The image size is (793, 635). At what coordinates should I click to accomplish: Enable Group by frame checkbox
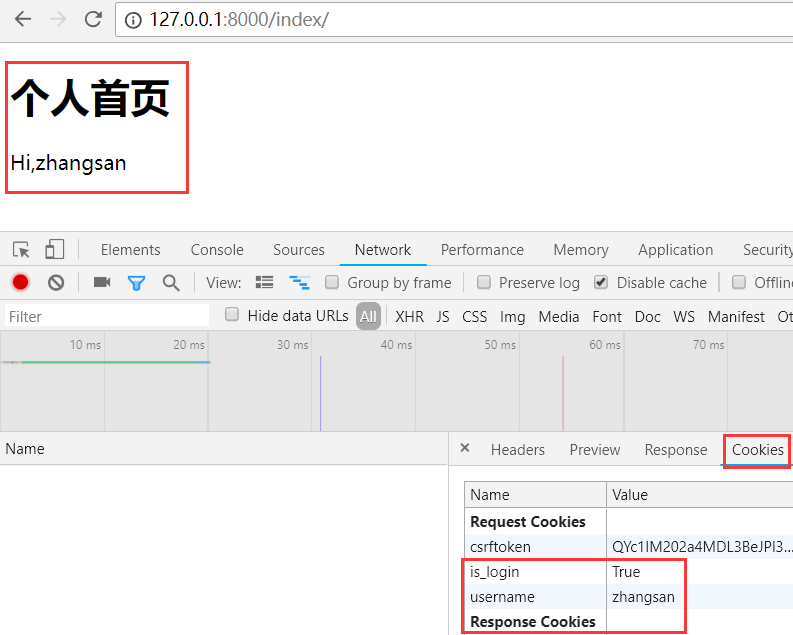(x=332, y=283)
